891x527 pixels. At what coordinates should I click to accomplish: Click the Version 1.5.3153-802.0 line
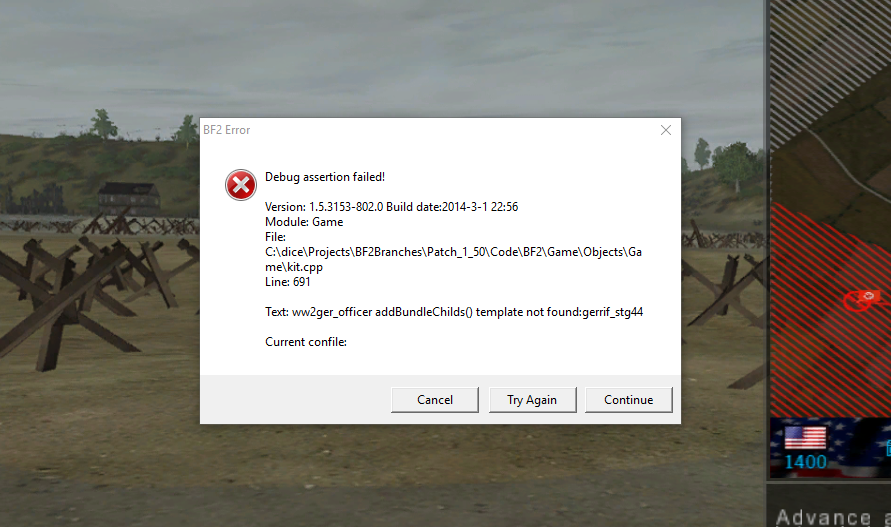point(392,207)
